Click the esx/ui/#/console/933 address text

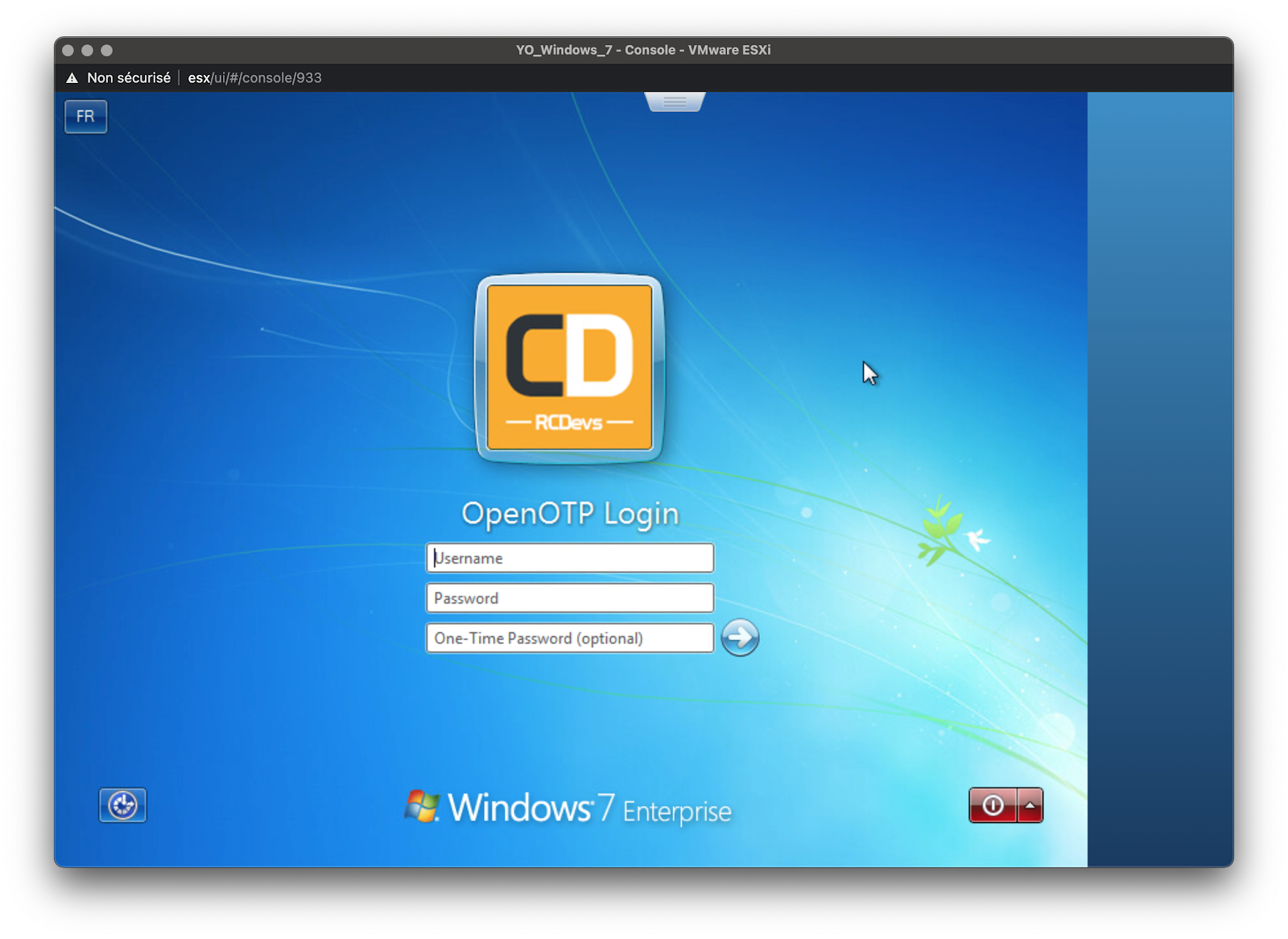point(254,78)
